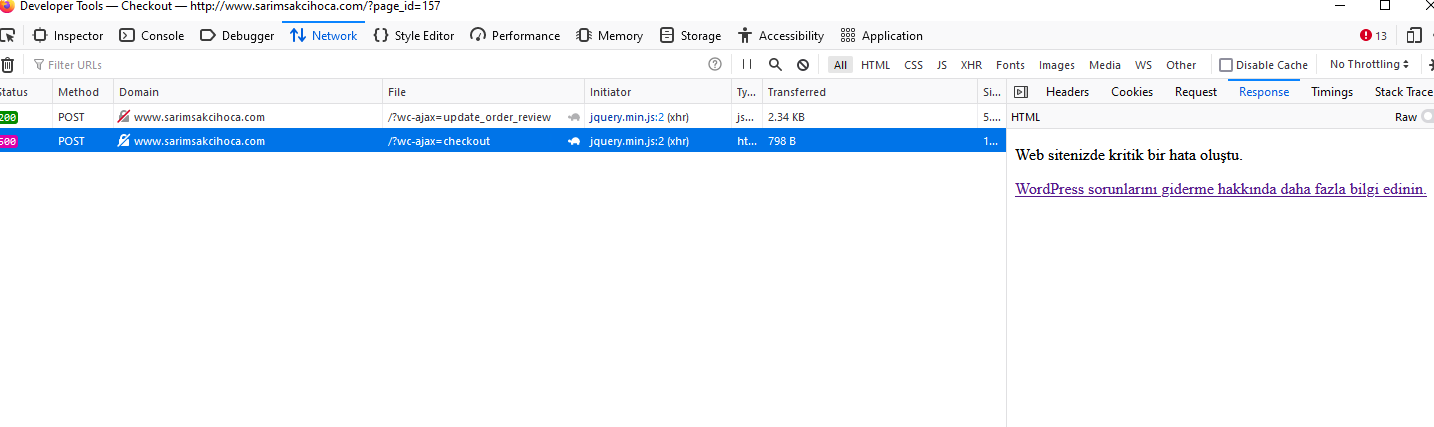The height and width of the screenshot is (427, 1434).
Task: Pause network recording
Action: [x=747, y=65]
